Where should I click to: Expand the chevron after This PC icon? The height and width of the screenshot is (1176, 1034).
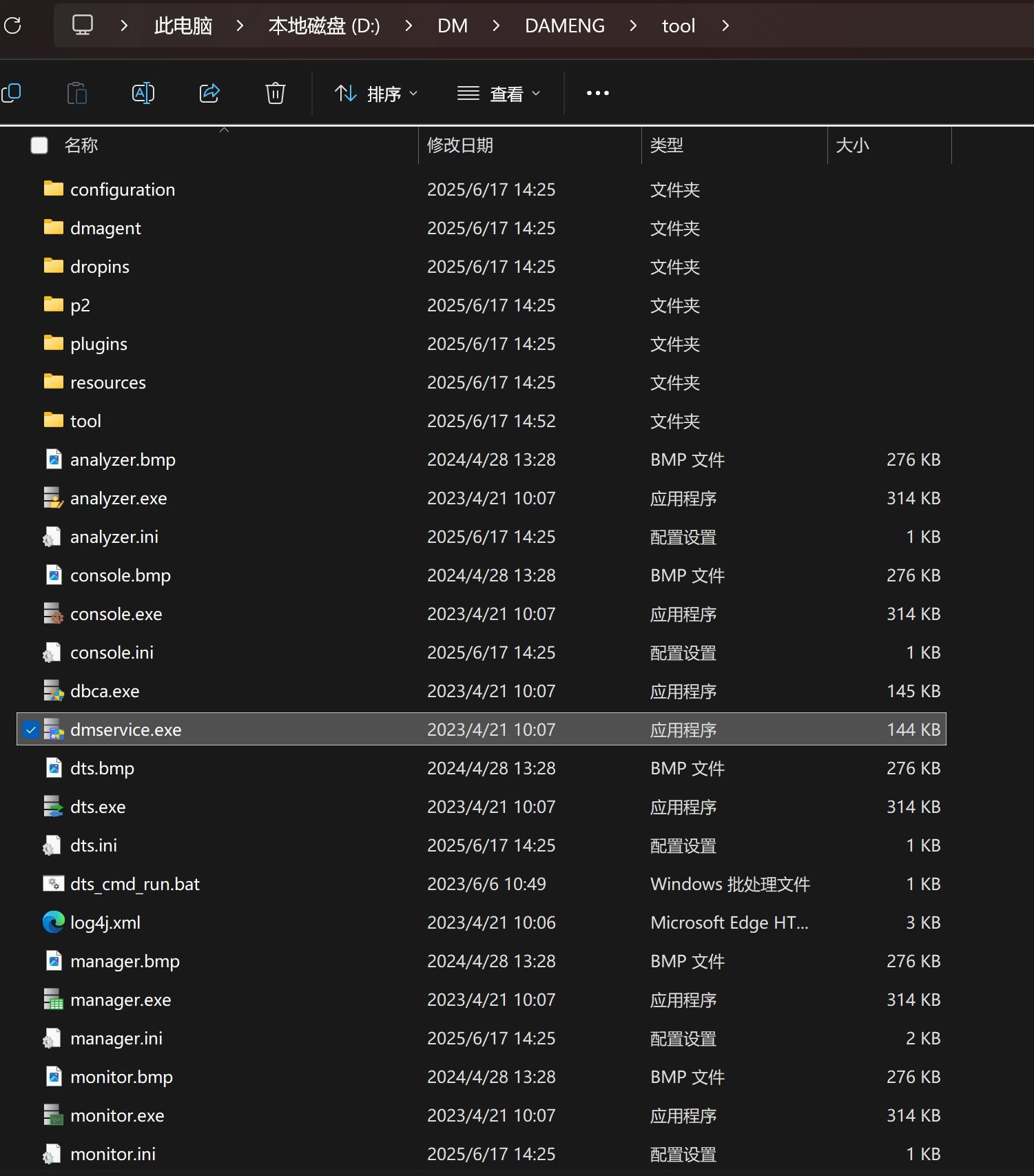point(124,25)
